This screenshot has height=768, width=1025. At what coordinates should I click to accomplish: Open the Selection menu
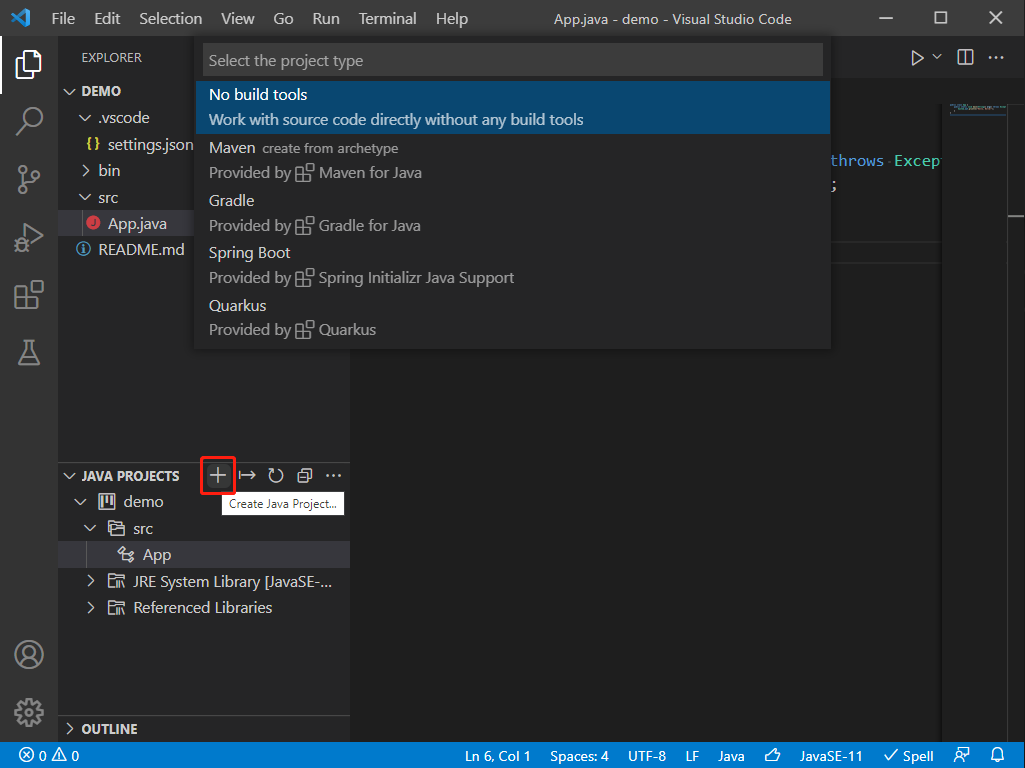pyautogui.click(x=170, y=19)
